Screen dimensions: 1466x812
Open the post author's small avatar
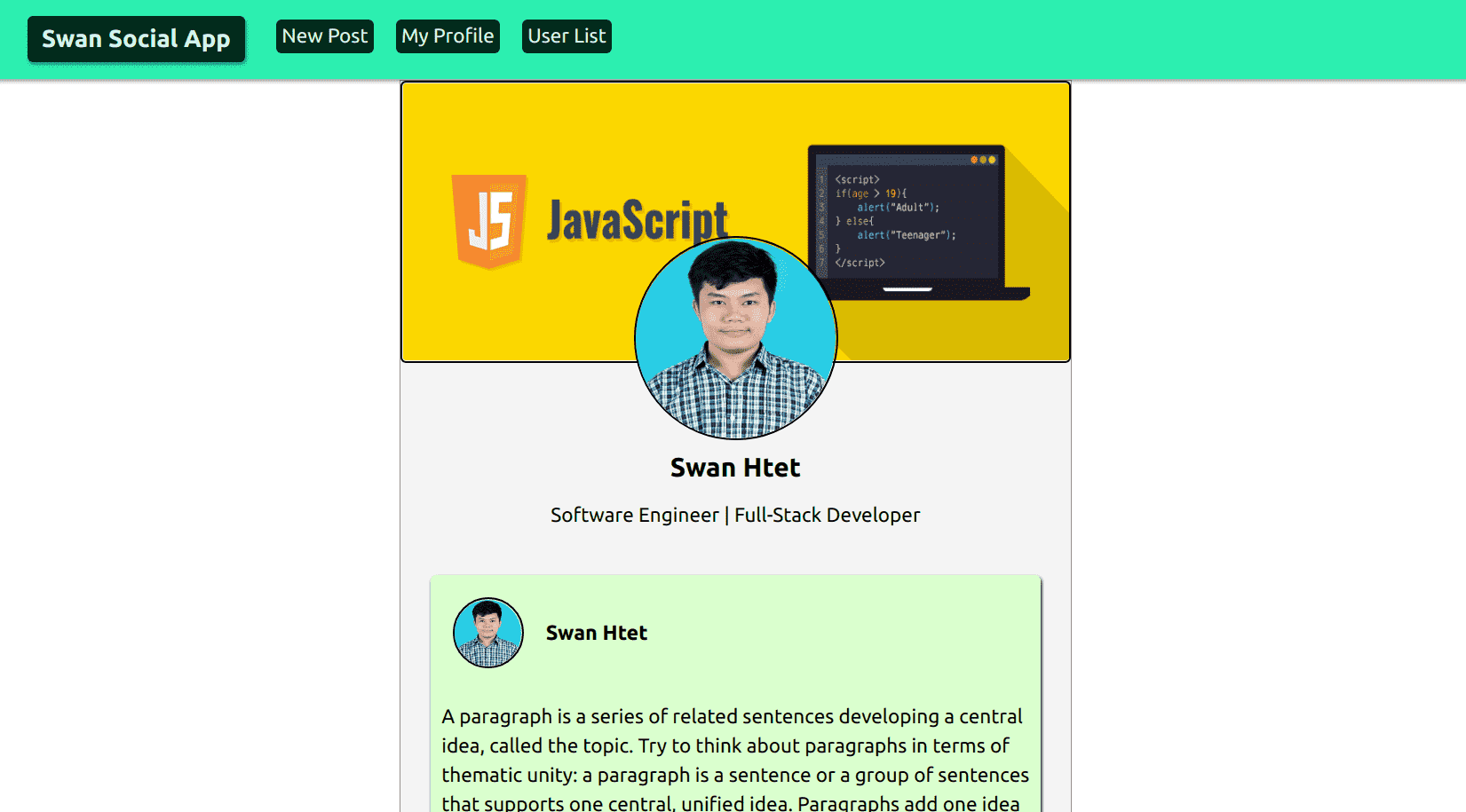coord(488,633)
